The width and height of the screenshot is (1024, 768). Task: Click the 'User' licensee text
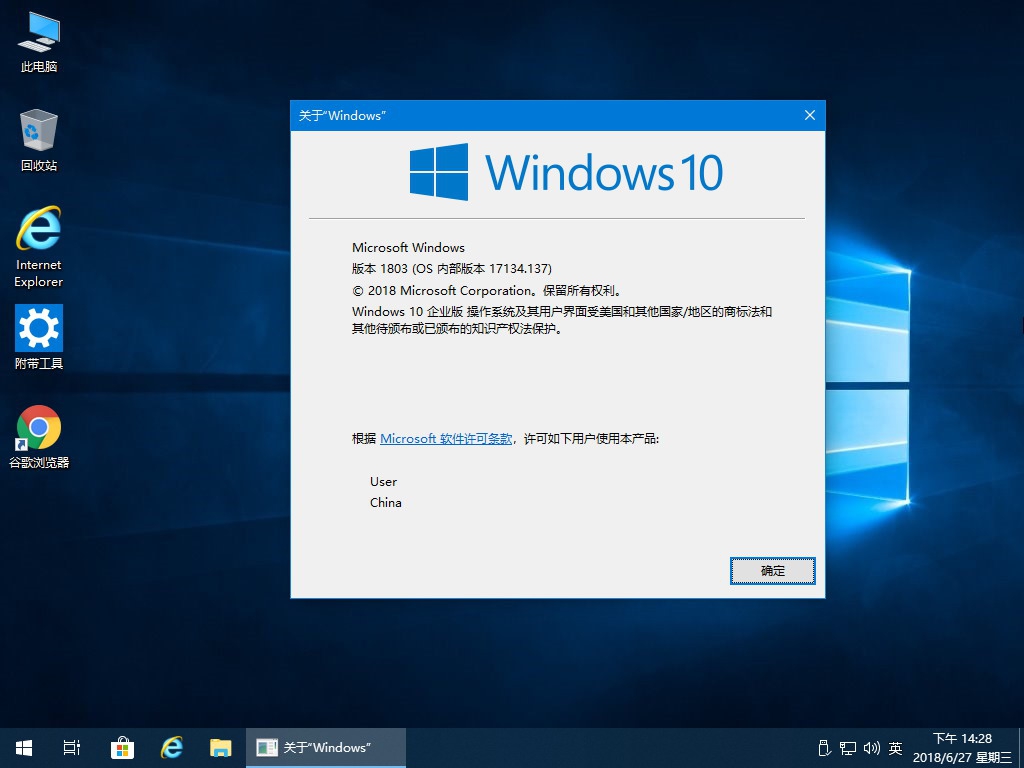click(x=383, y=482)
